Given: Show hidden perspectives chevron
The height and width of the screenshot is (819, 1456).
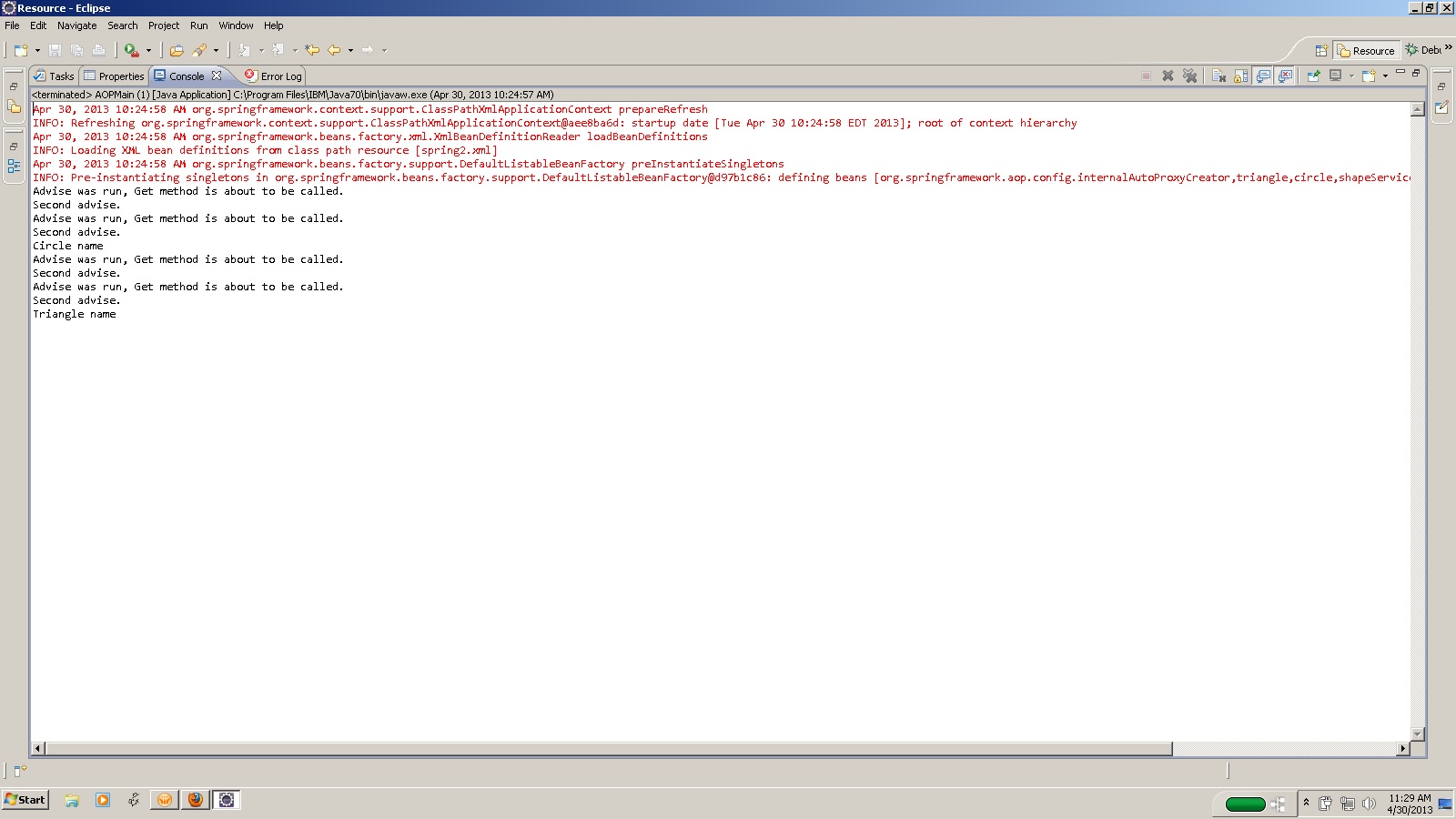Looking at the screenshot, I should pyautogui.click(x=1448, y=48).
